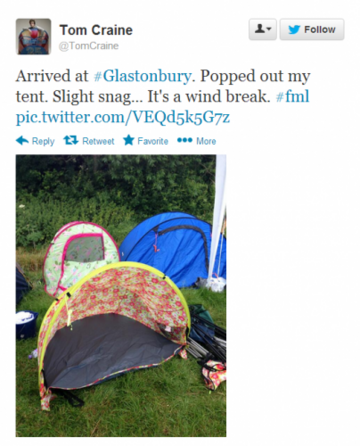Click the Favorite star icon
Viewport: 360px width, 446px height.
coord(129,140)
